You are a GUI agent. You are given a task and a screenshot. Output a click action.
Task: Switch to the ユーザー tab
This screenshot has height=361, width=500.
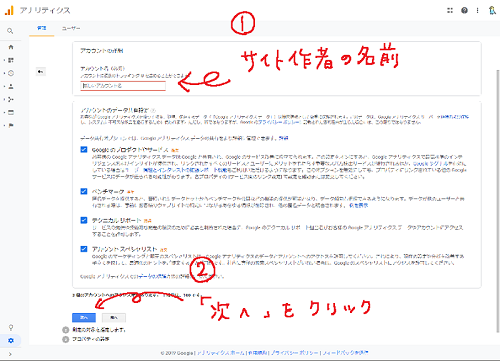pos(71,28)
